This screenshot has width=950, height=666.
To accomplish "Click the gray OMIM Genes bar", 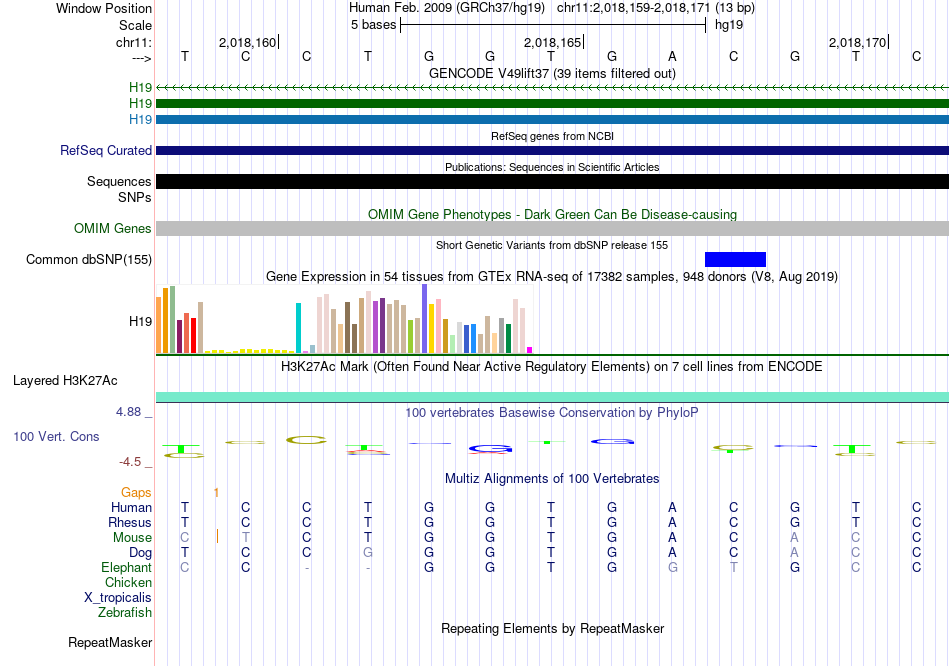I will pos(552,228).
